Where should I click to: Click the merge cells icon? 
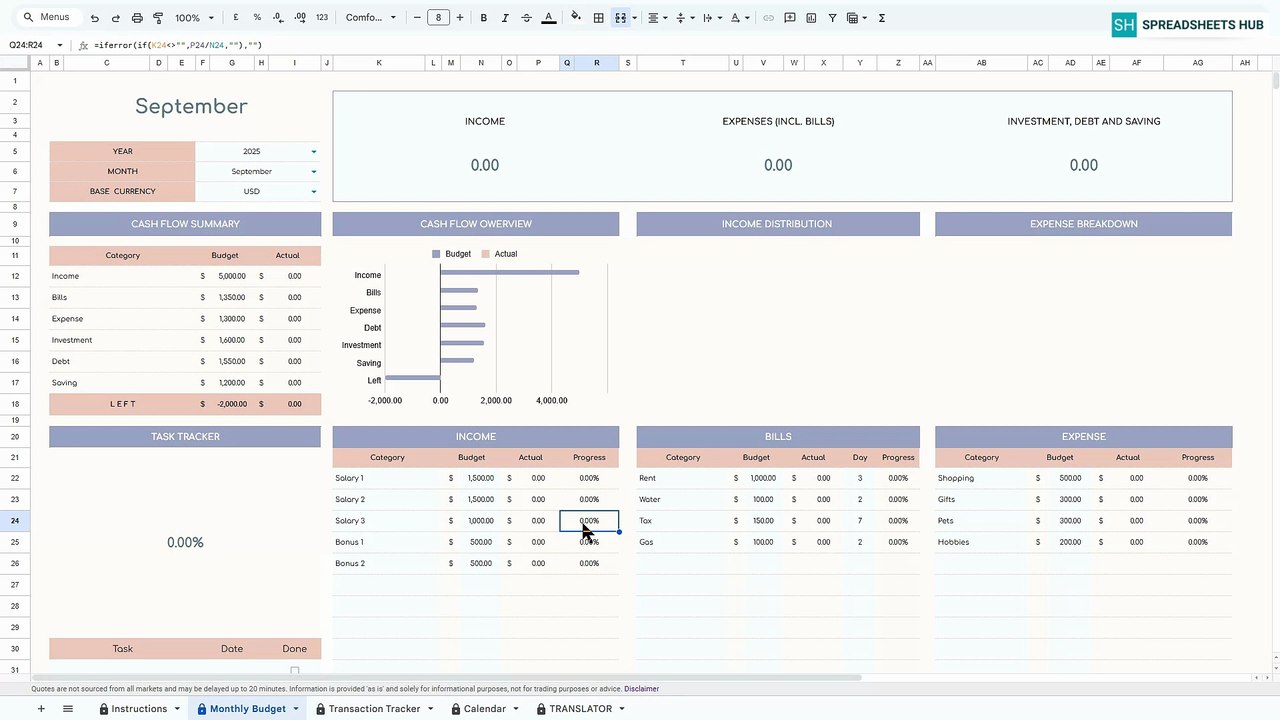point(620,18)
